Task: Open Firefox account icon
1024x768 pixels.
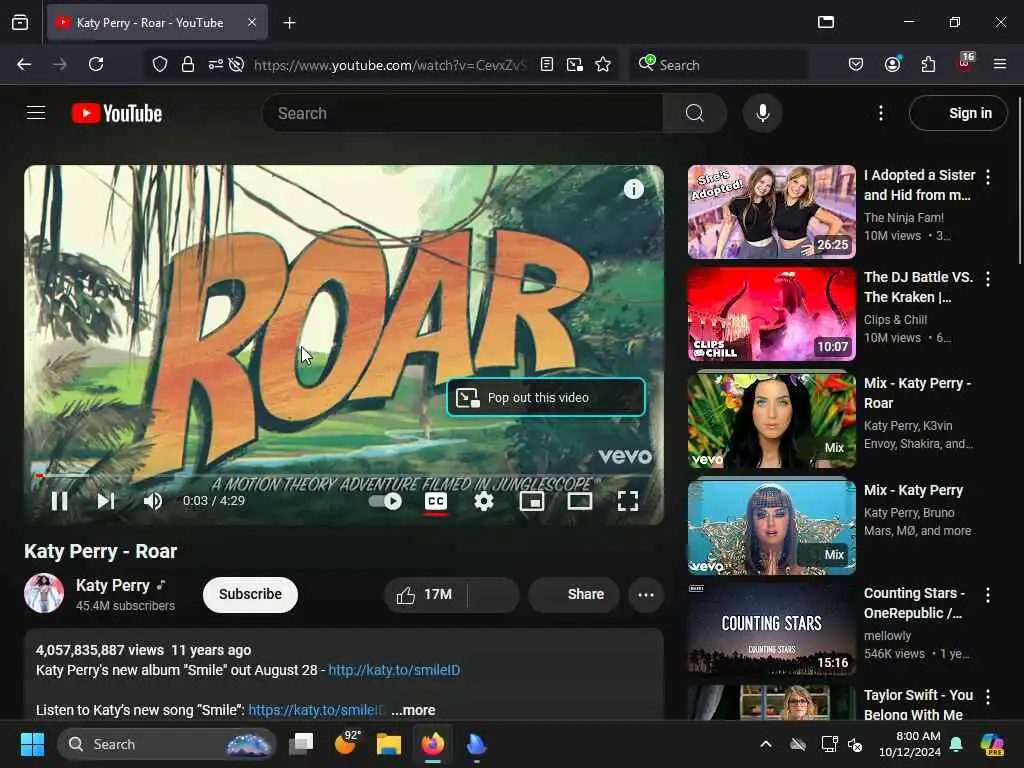Action: coord(892,64)
